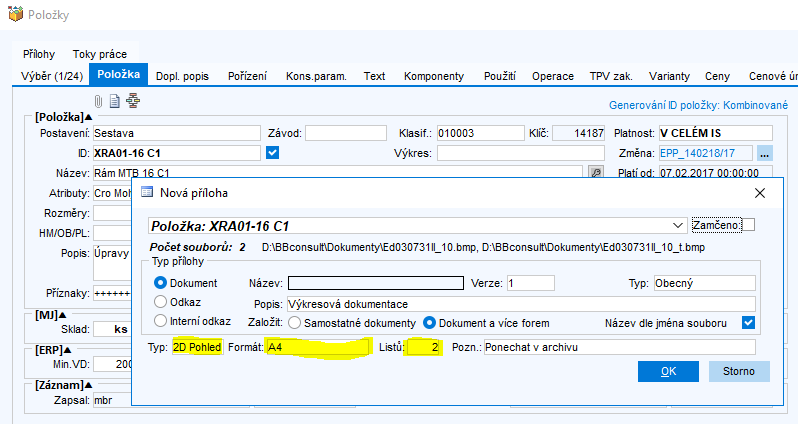The width and height of the screenshot is (798, 424).
Task: Open the Změna ellipsis browse button
Action: point(765,153)
